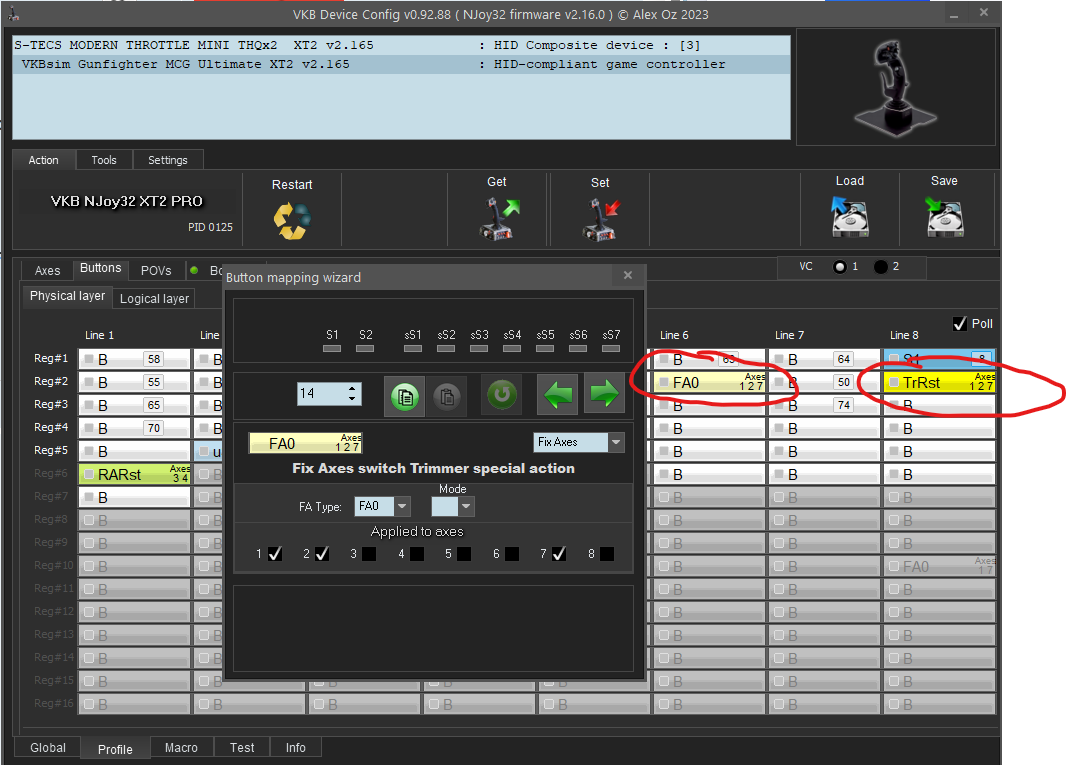Go to previous button with left arrow

pos(558,394)
